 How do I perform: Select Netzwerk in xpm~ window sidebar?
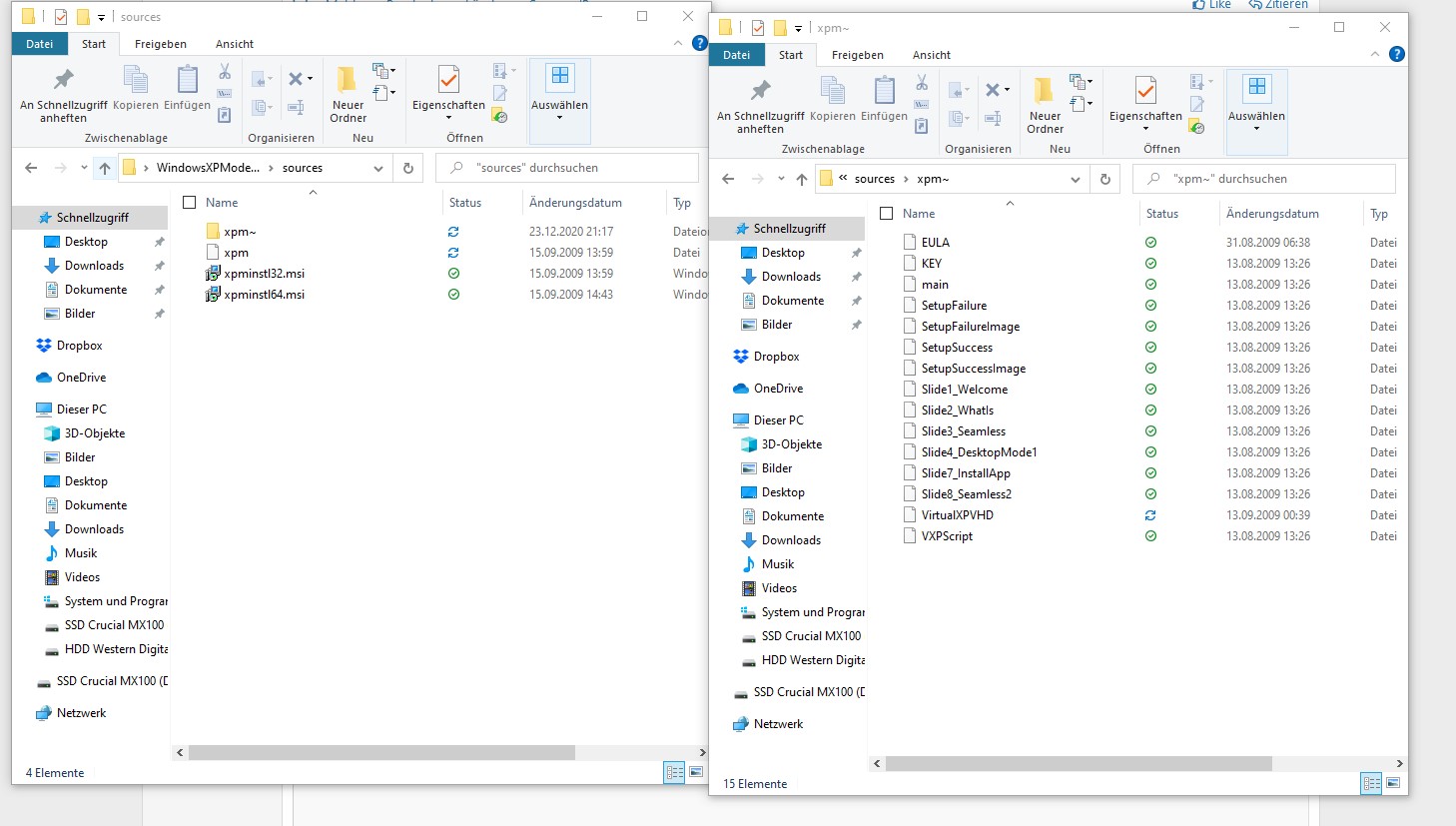click(778, 724)
